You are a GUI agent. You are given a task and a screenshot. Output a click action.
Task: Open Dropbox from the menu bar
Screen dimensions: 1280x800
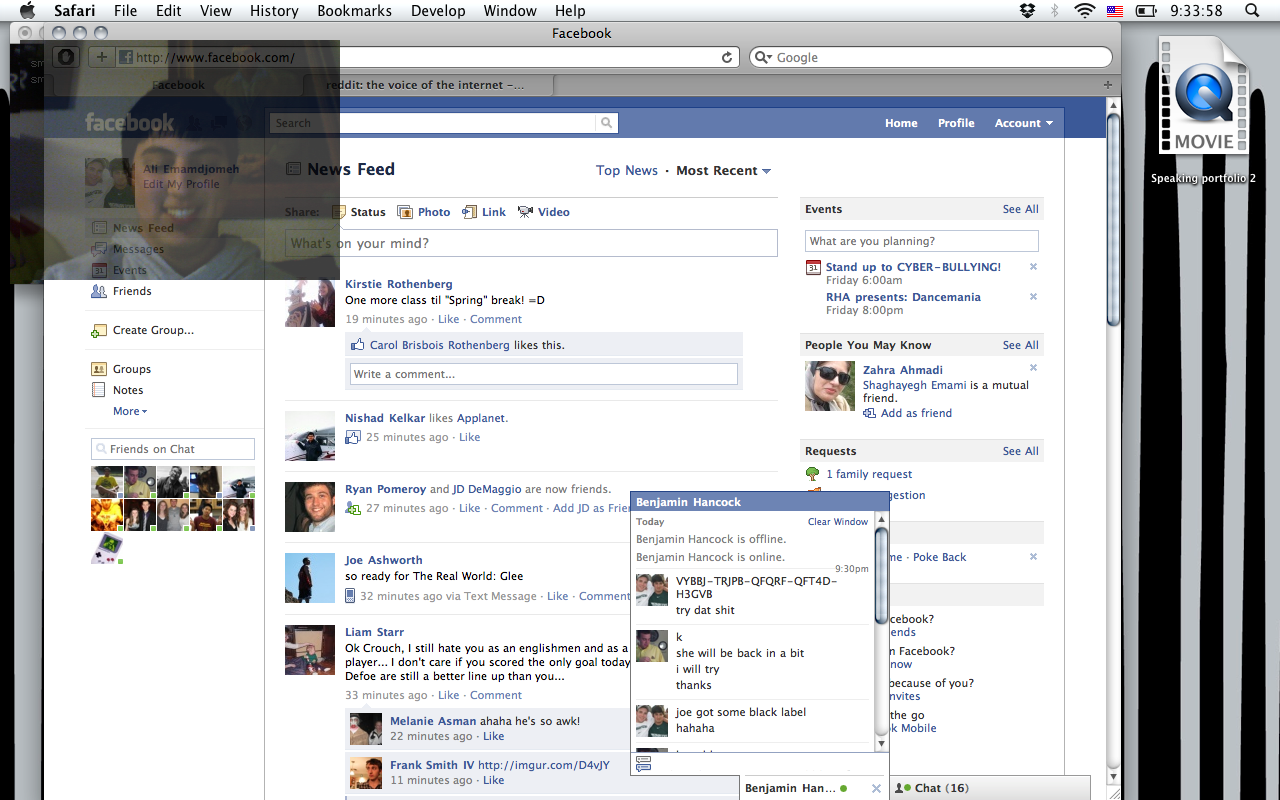[x=1027, y=11]
